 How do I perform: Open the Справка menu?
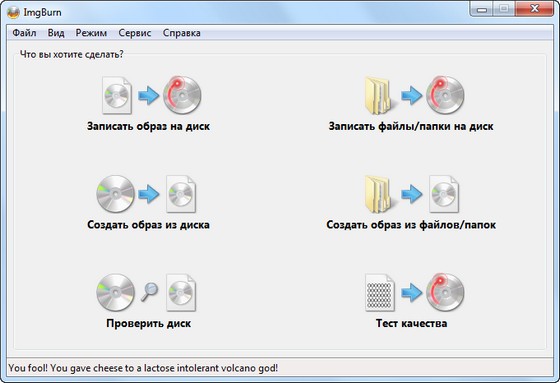coord(181,33)
